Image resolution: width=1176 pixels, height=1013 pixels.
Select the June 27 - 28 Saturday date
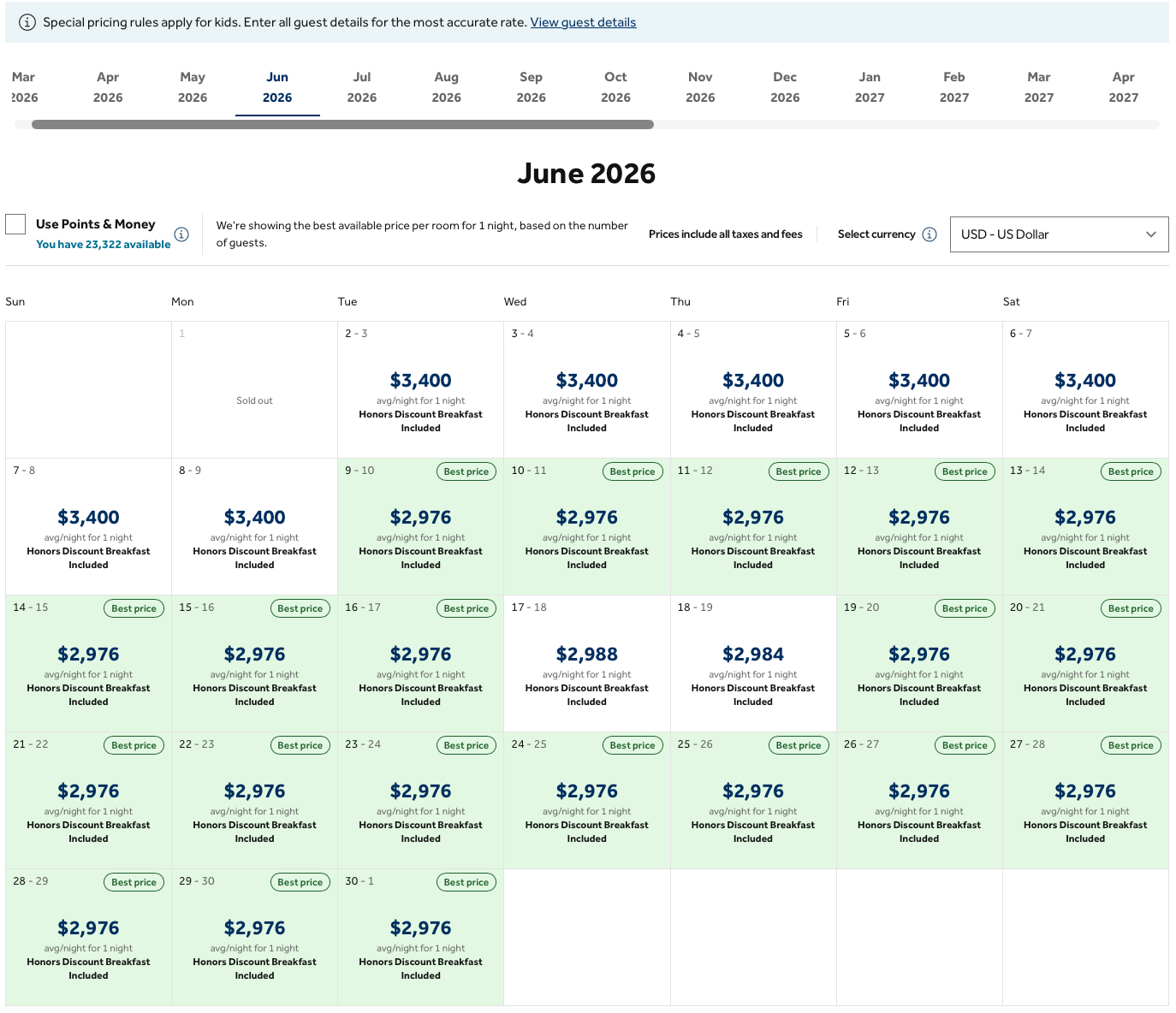click(x=1085, y=801)
